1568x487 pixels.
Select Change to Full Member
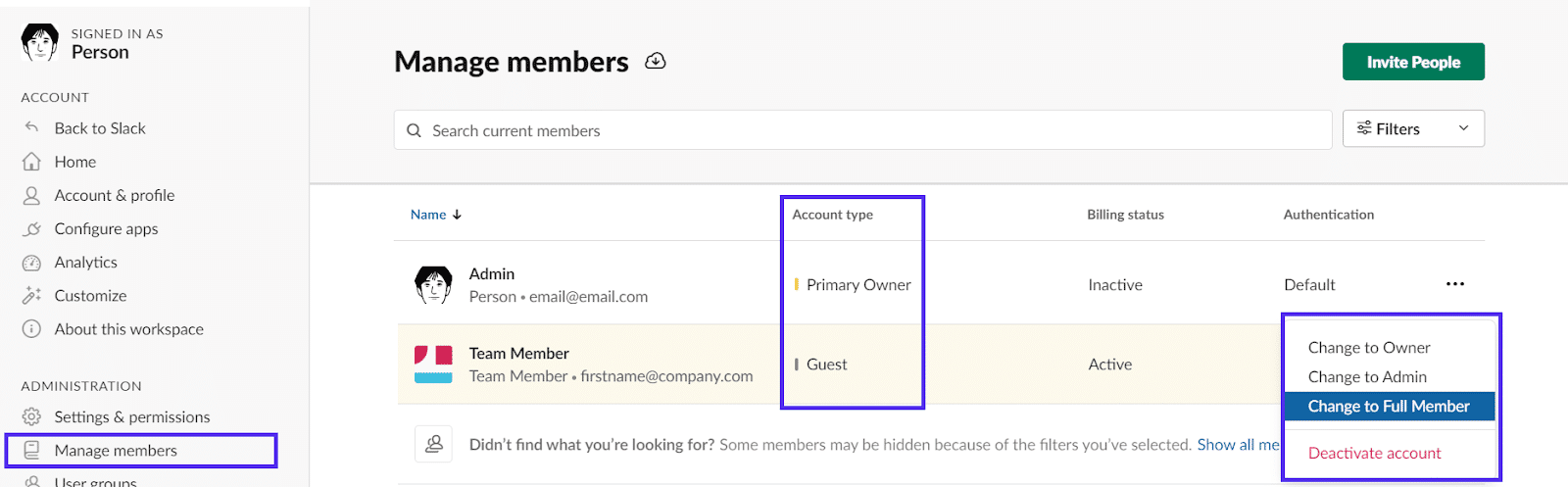tap(1389, 407)
